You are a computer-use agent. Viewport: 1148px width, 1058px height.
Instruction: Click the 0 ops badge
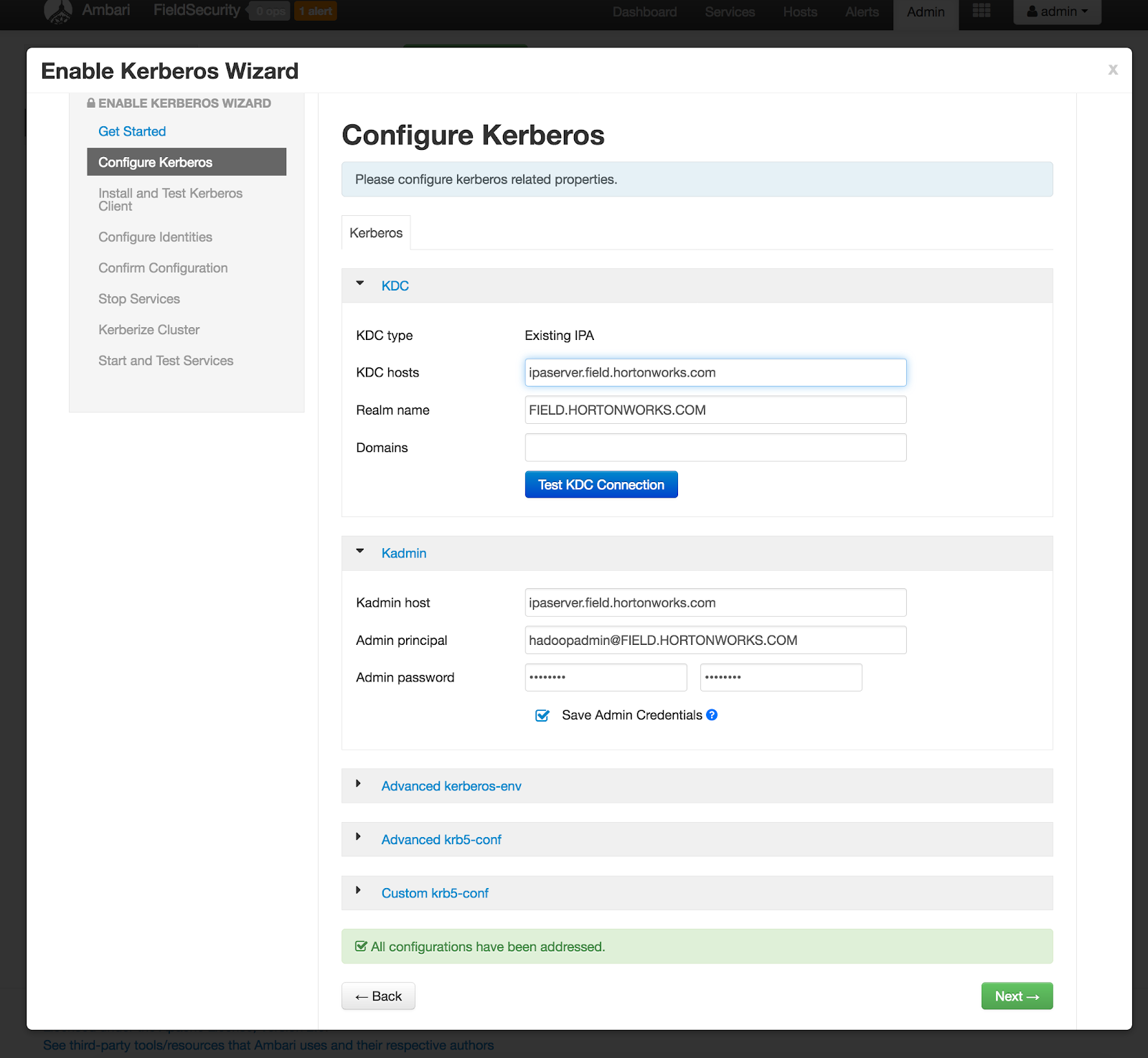pos(270,11)
